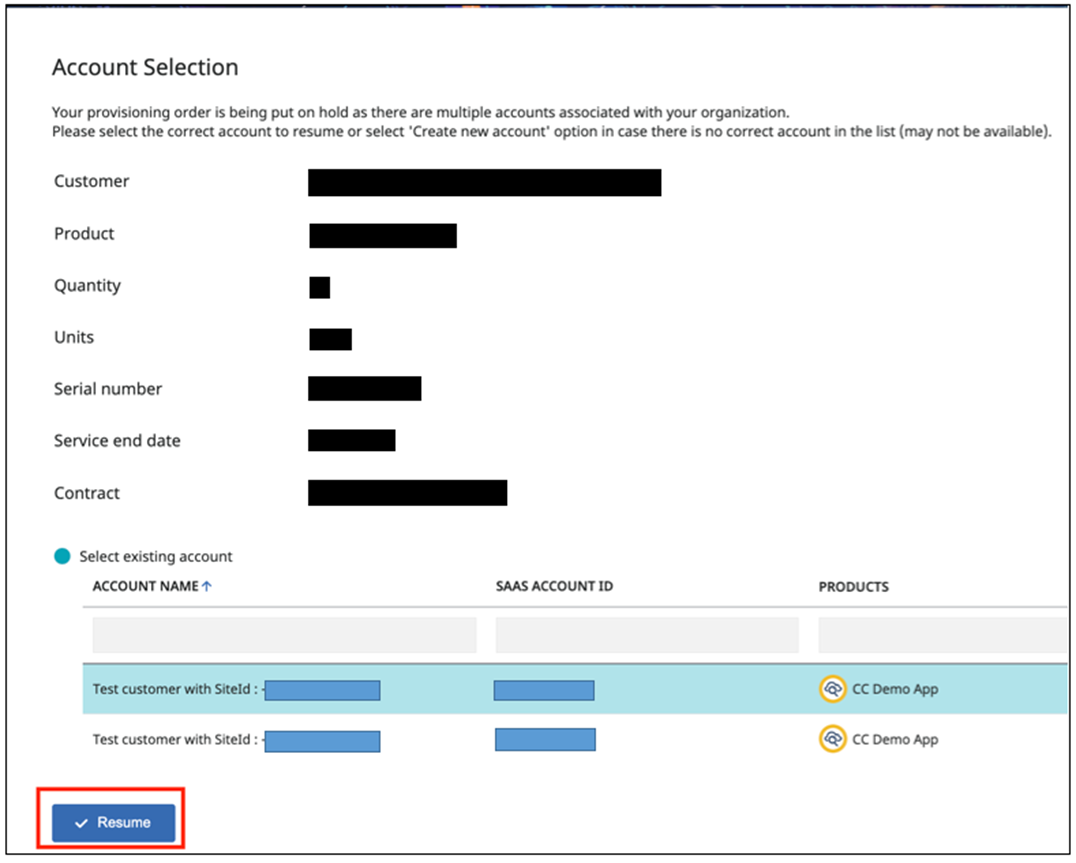Click the highlighted row's SaaS account ID
This screenshot has height=863, width=1076.
pos(544,690)
